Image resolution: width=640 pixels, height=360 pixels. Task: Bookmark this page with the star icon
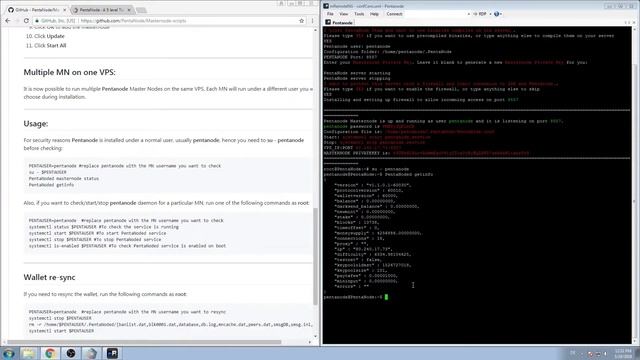coord(302,20)
